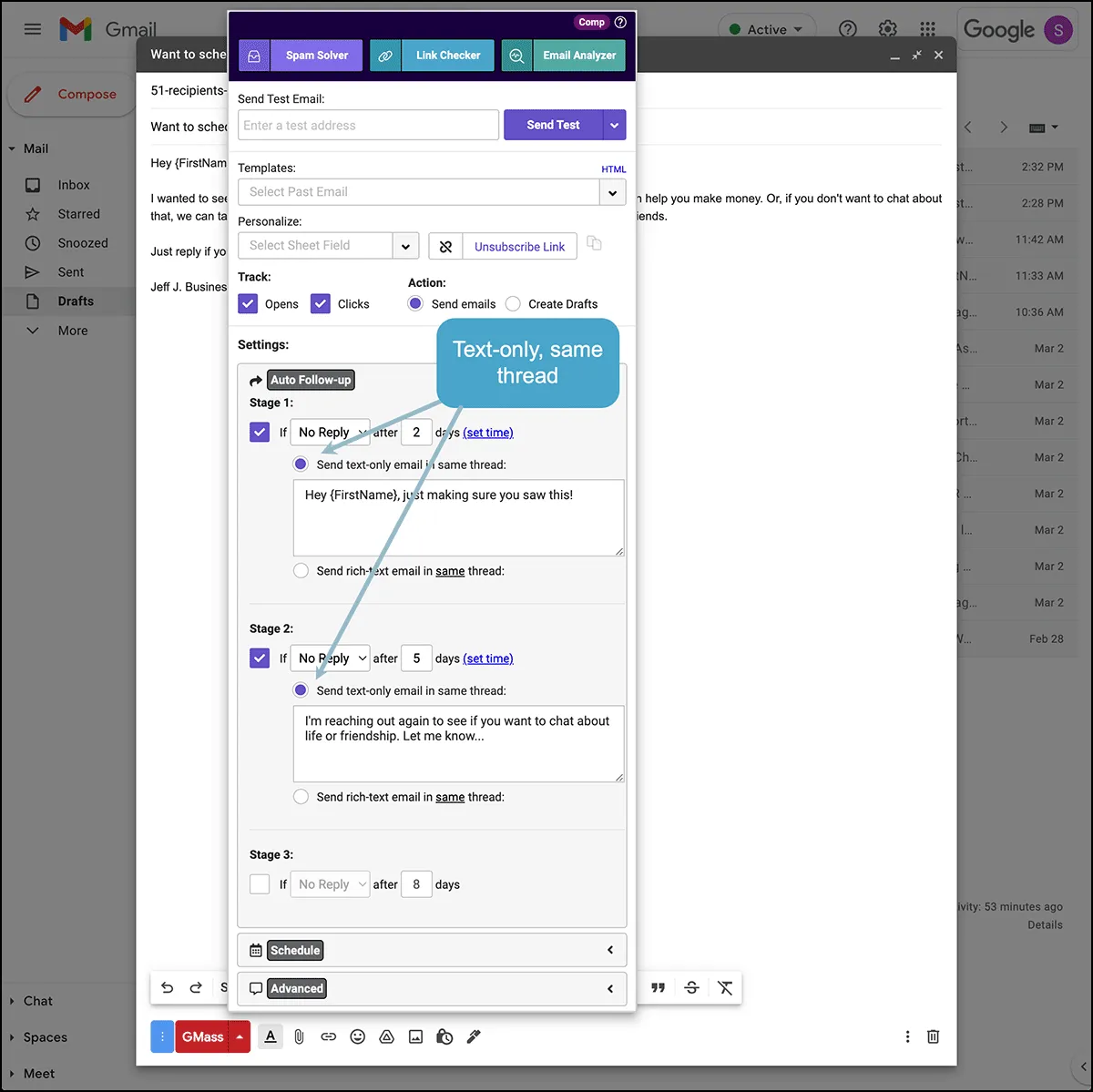Open the Active status dropdown

click(x=766, y=29)
